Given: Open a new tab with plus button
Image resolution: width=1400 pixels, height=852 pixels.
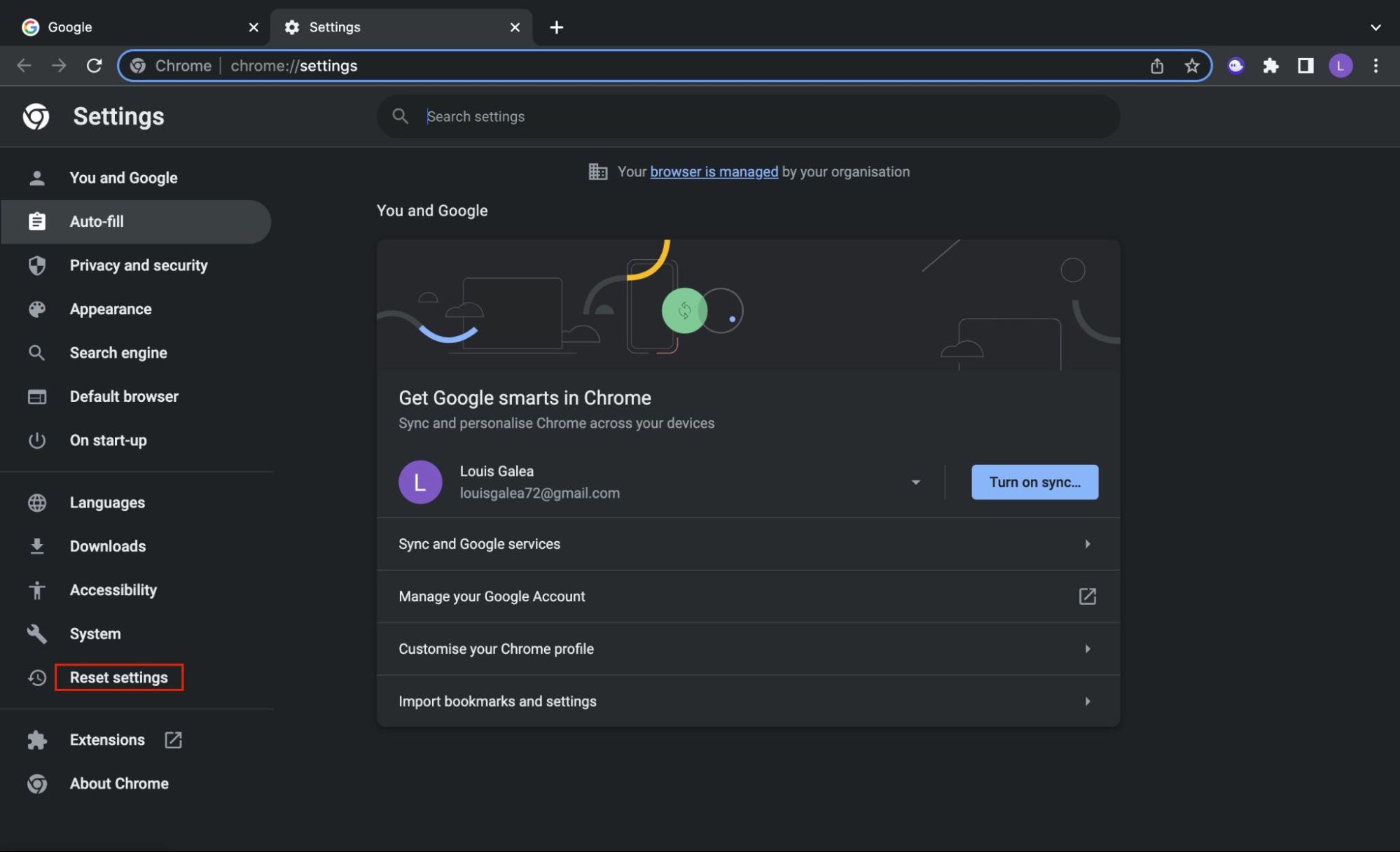Looking at the screenshot, I should (557, 27).
